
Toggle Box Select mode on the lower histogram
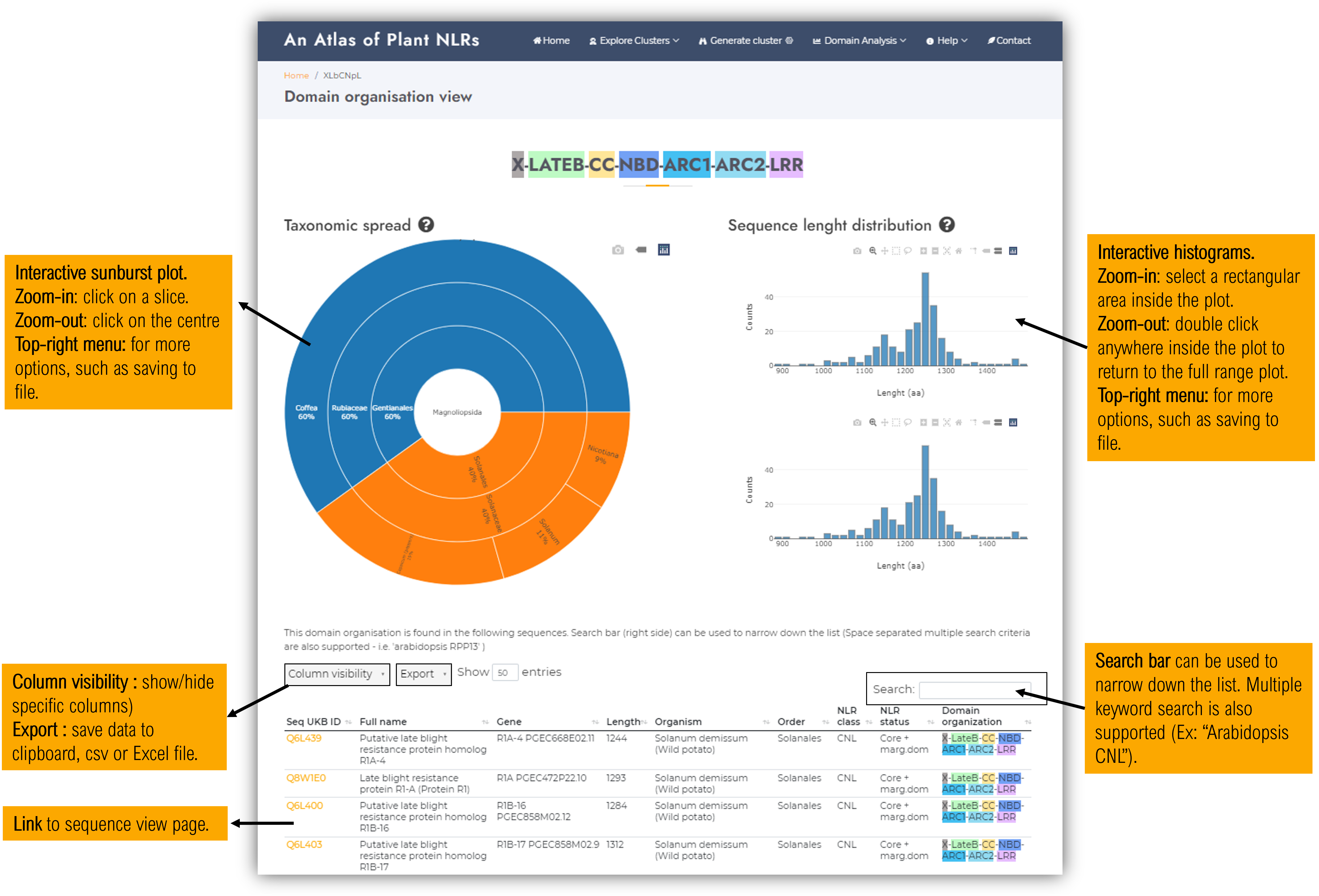click(x=896, y=423)
